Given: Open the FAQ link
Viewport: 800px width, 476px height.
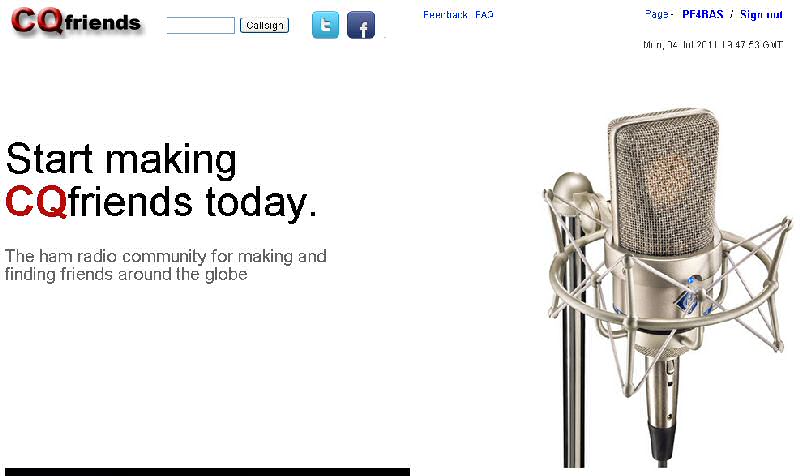Looking at the screenshot, I should (x=484, y=15).
